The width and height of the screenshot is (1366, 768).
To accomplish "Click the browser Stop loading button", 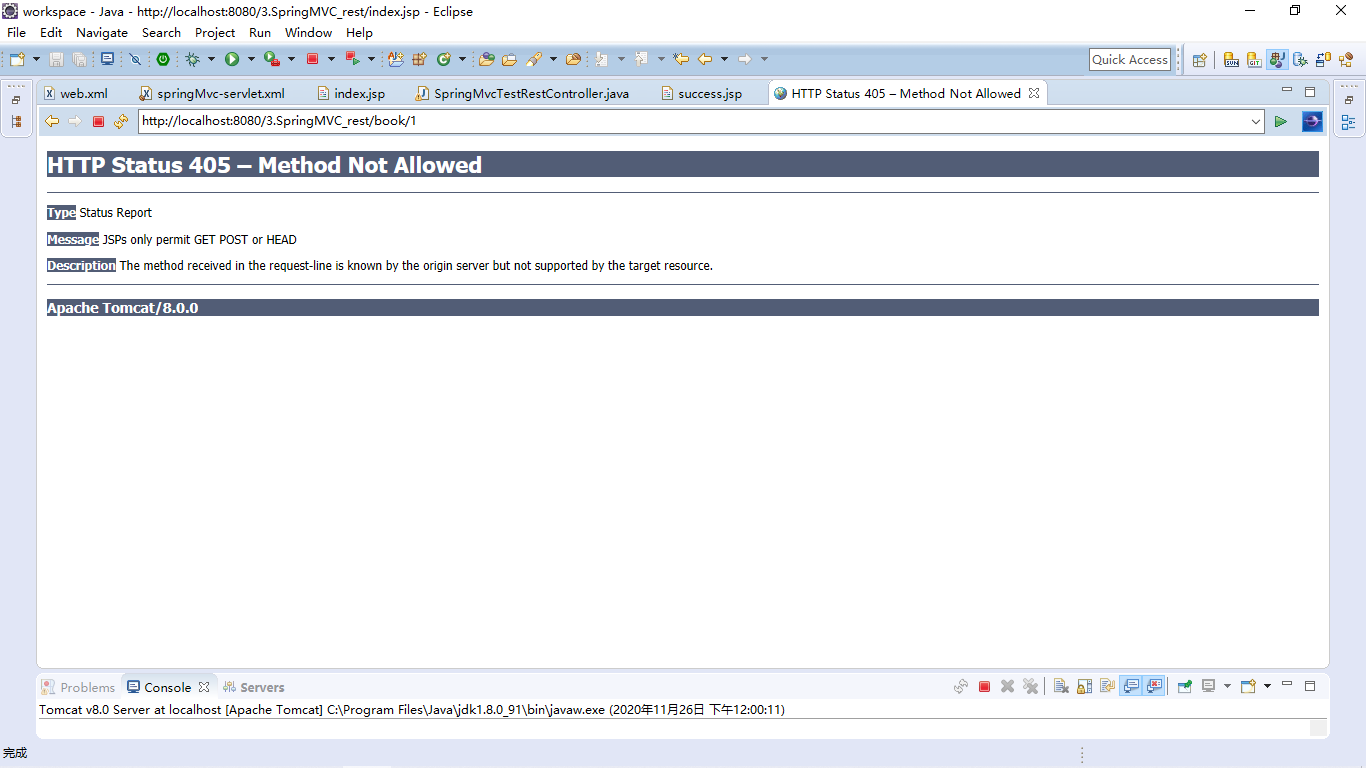I will (x=98, y=122).
